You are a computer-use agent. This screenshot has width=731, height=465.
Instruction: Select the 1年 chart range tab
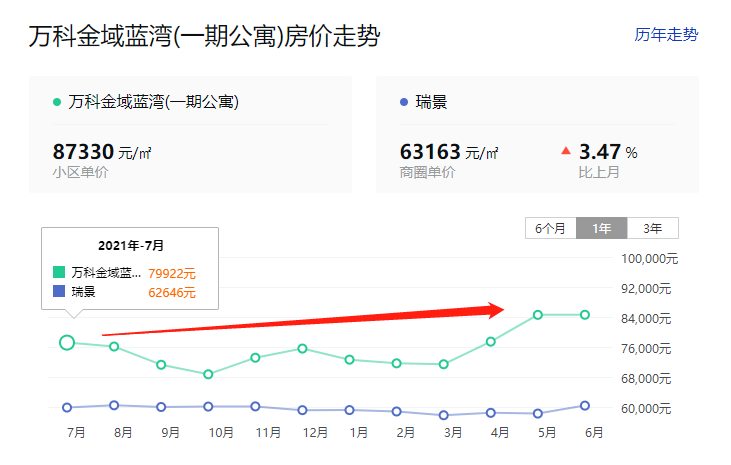pyautogui.click(x=601, y=228)
